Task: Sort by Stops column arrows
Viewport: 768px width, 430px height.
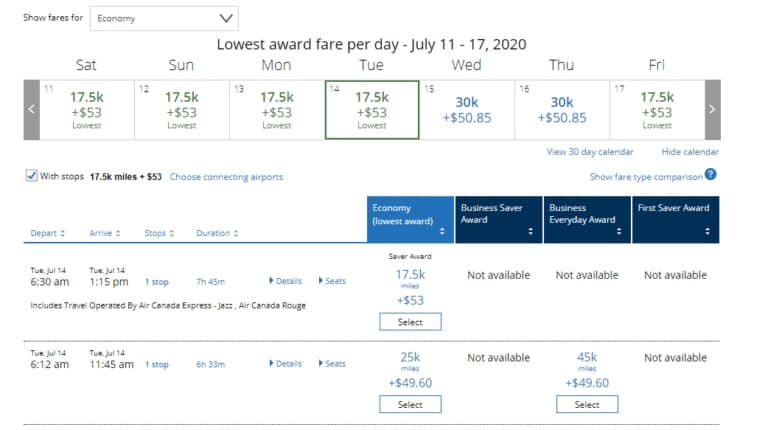Action: click(x=171, y=233)
